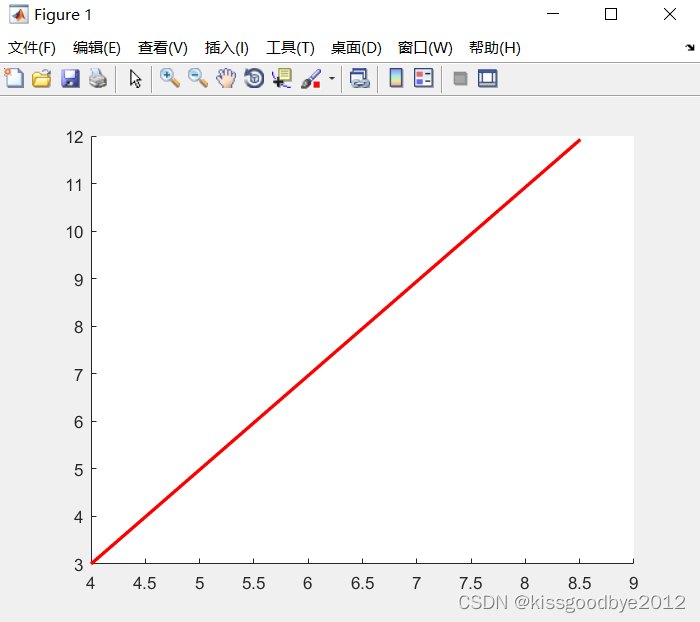Save the figure with the floppy icon
700x622 pixels.
pyautogui.click(x=70, y=79)
